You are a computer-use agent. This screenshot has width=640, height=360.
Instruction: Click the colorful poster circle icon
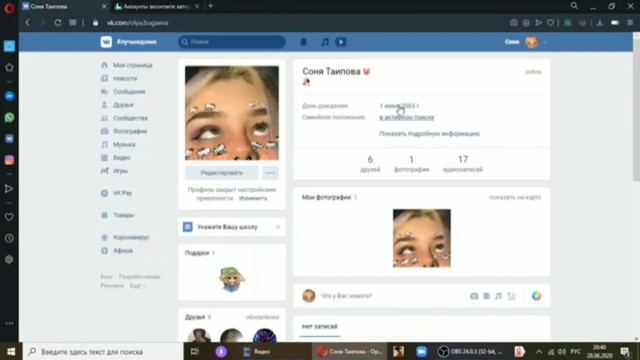tap(536, 296)
